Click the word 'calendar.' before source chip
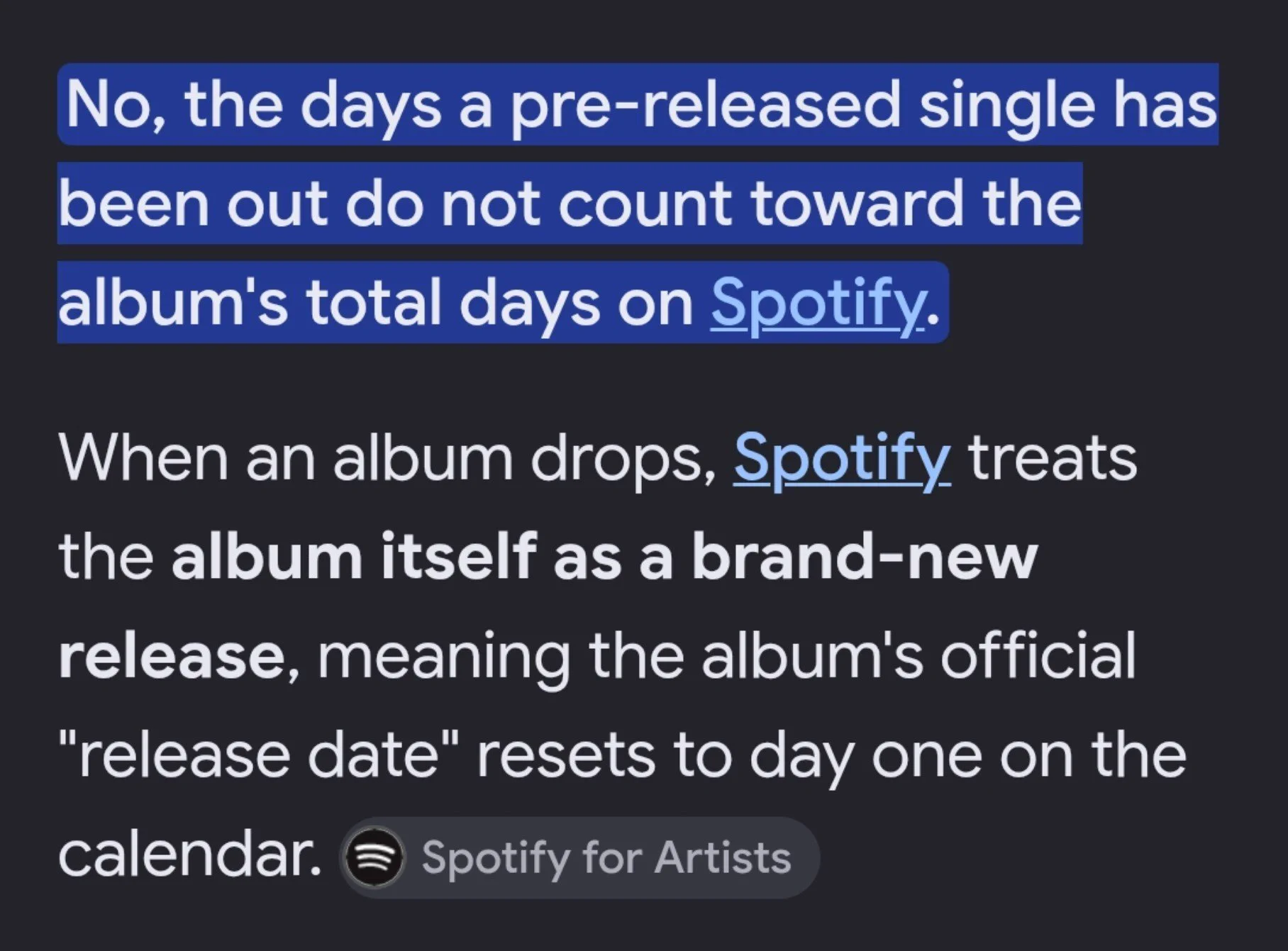 click(189, 856)
